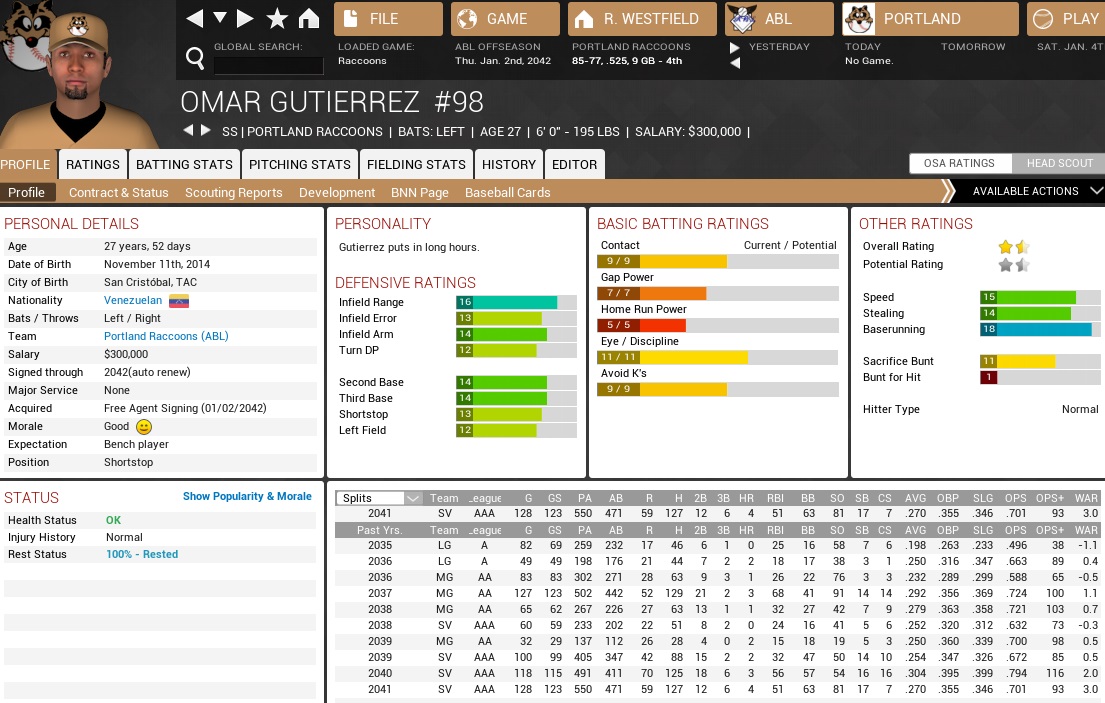1105x703 pixels.
Task: Go forward with the right arrow navigation icon
Action: point(245,19)
